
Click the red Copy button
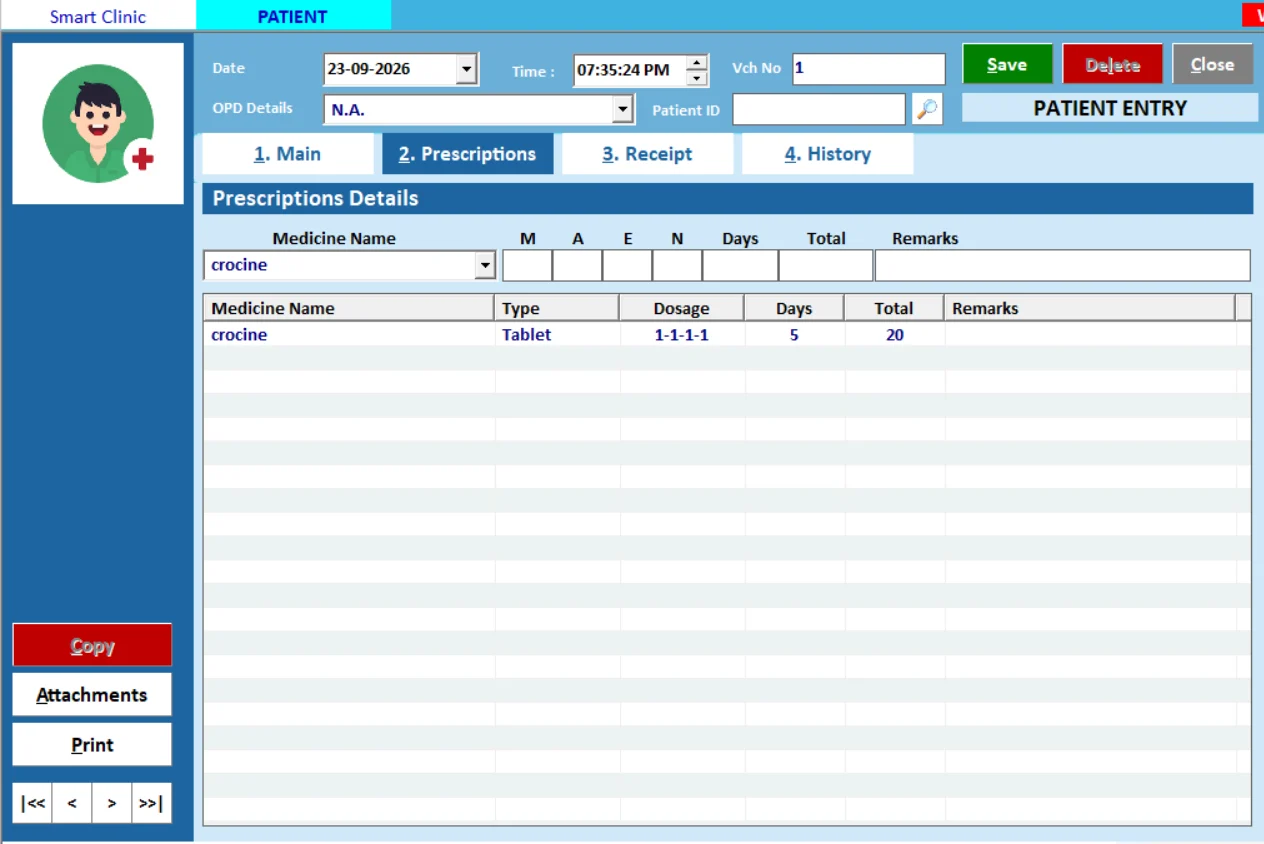pyautogui.click(x=92, y=645)
